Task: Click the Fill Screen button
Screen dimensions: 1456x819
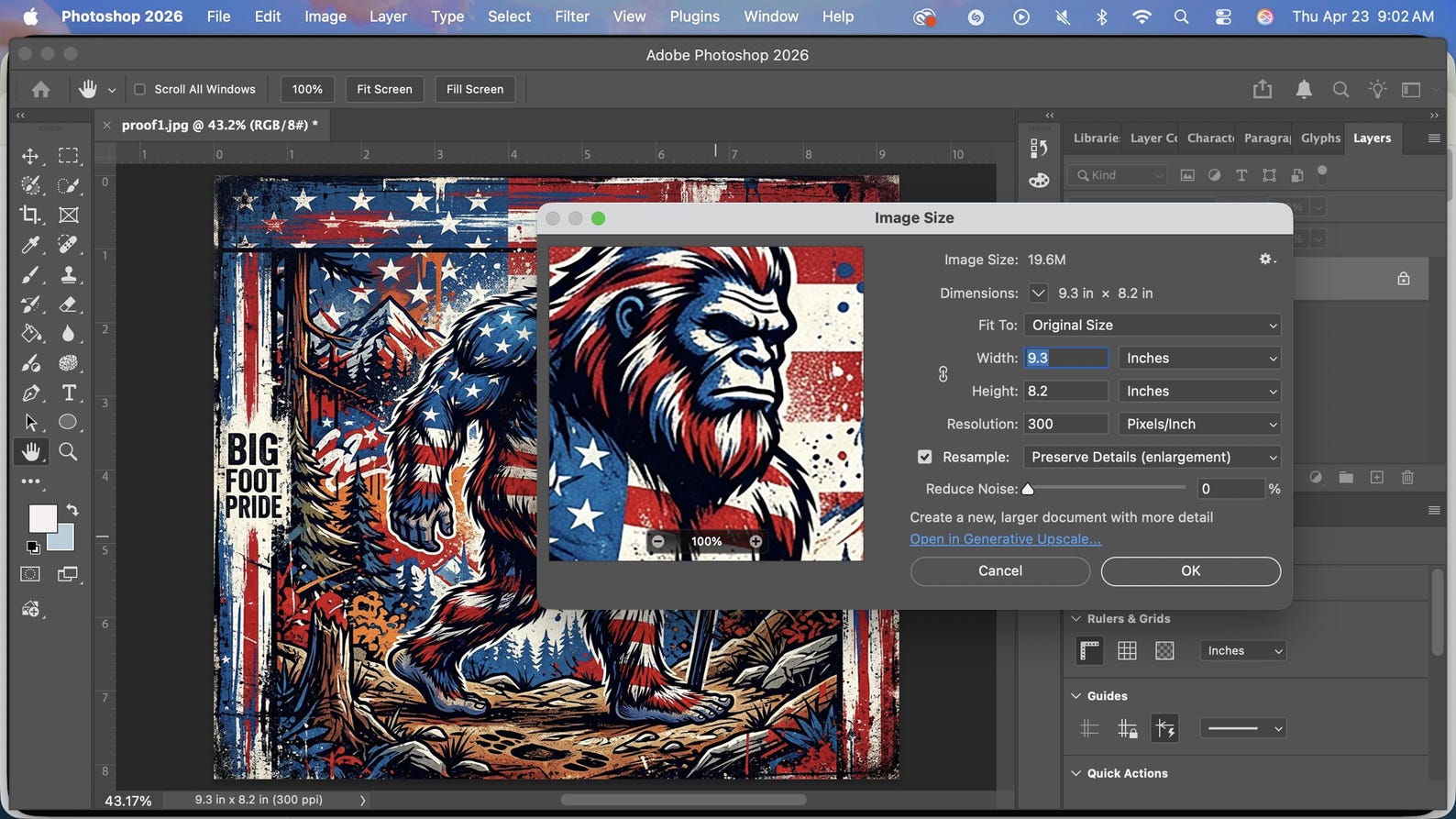Action: click(474, 89)
